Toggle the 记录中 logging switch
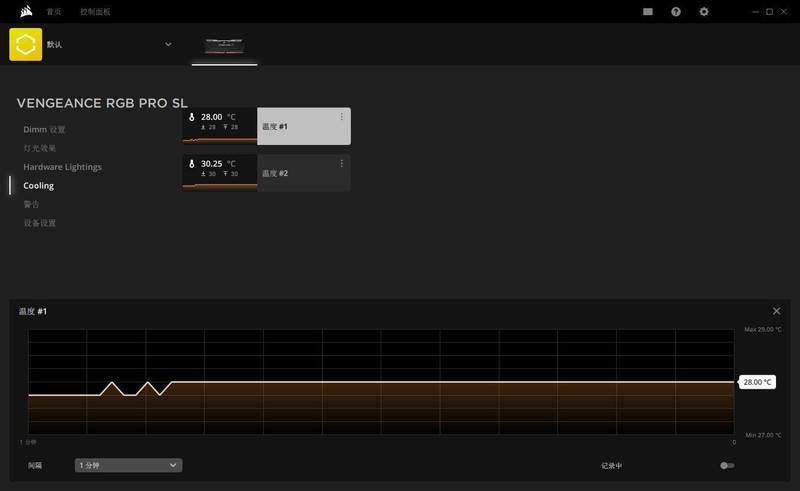The image size is (800, 491). point(727,465)
